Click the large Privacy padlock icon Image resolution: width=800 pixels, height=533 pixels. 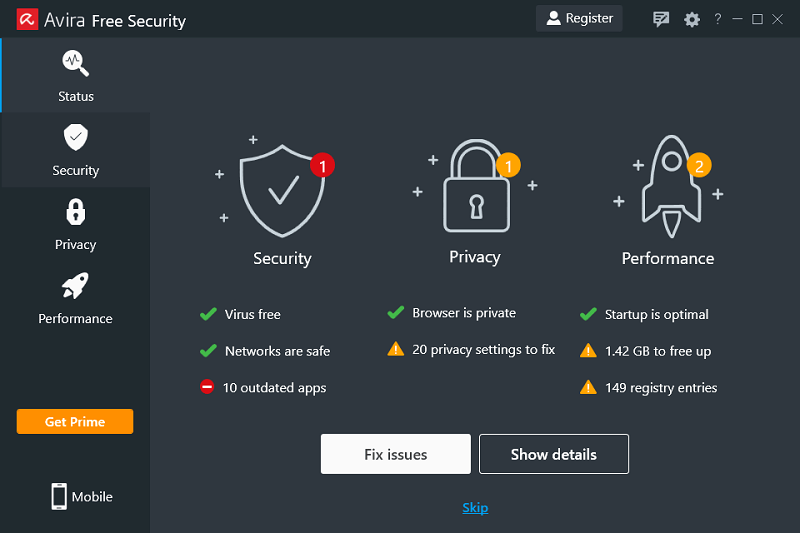(x=476, y=186)
